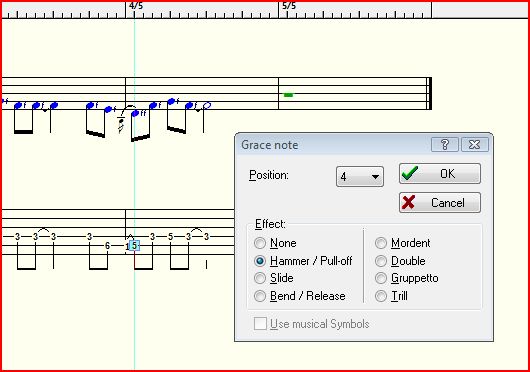530x372 pixels.
Task: Select the None effect option
Action: click(x=275, y=243)
